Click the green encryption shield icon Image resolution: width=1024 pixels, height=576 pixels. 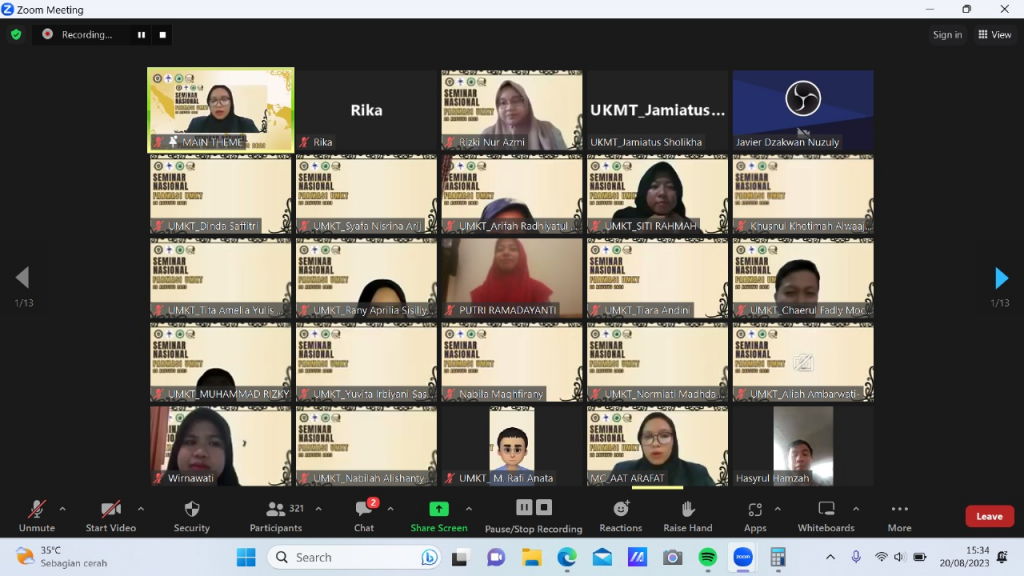[16, 34]
